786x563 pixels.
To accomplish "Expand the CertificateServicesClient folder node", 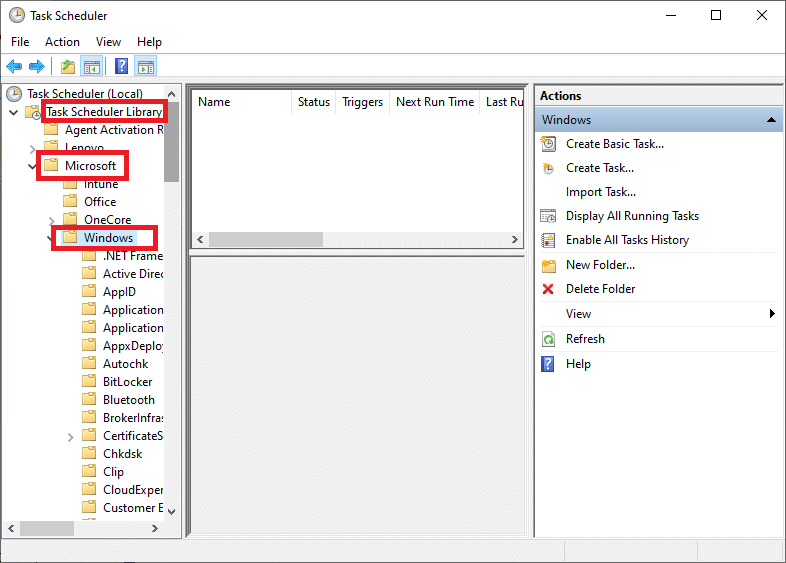I will pyautogui.click(x=71, y=436).
